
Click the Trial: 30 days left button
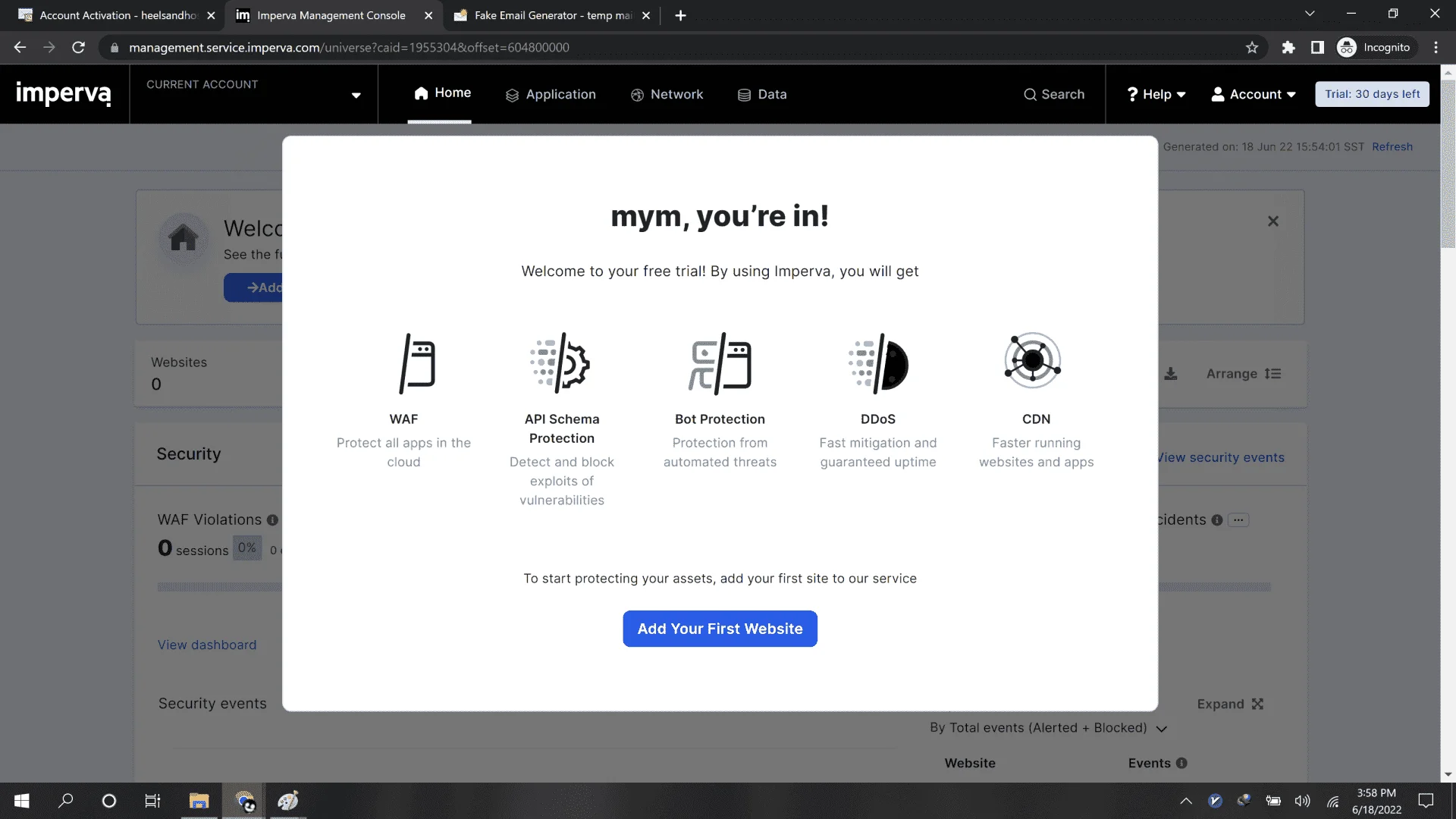(1372, 94)
